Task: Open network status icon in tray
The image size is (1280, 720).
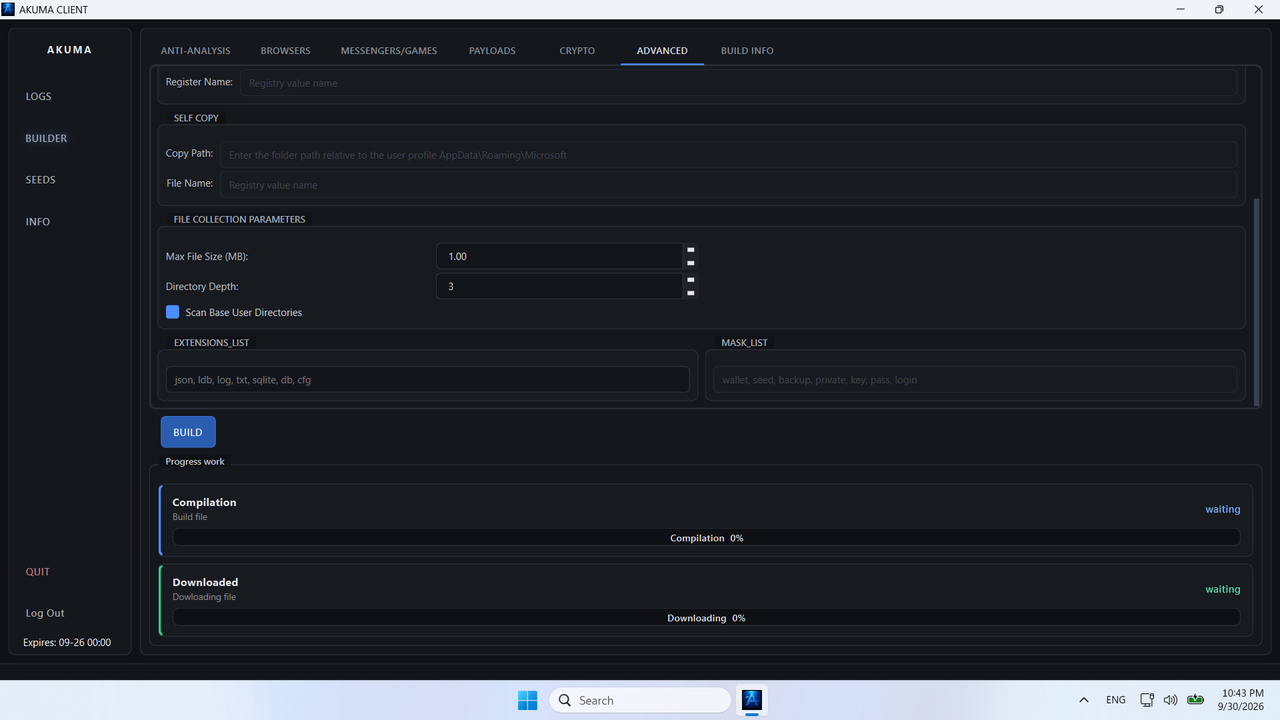Action: coord(1146,700)
